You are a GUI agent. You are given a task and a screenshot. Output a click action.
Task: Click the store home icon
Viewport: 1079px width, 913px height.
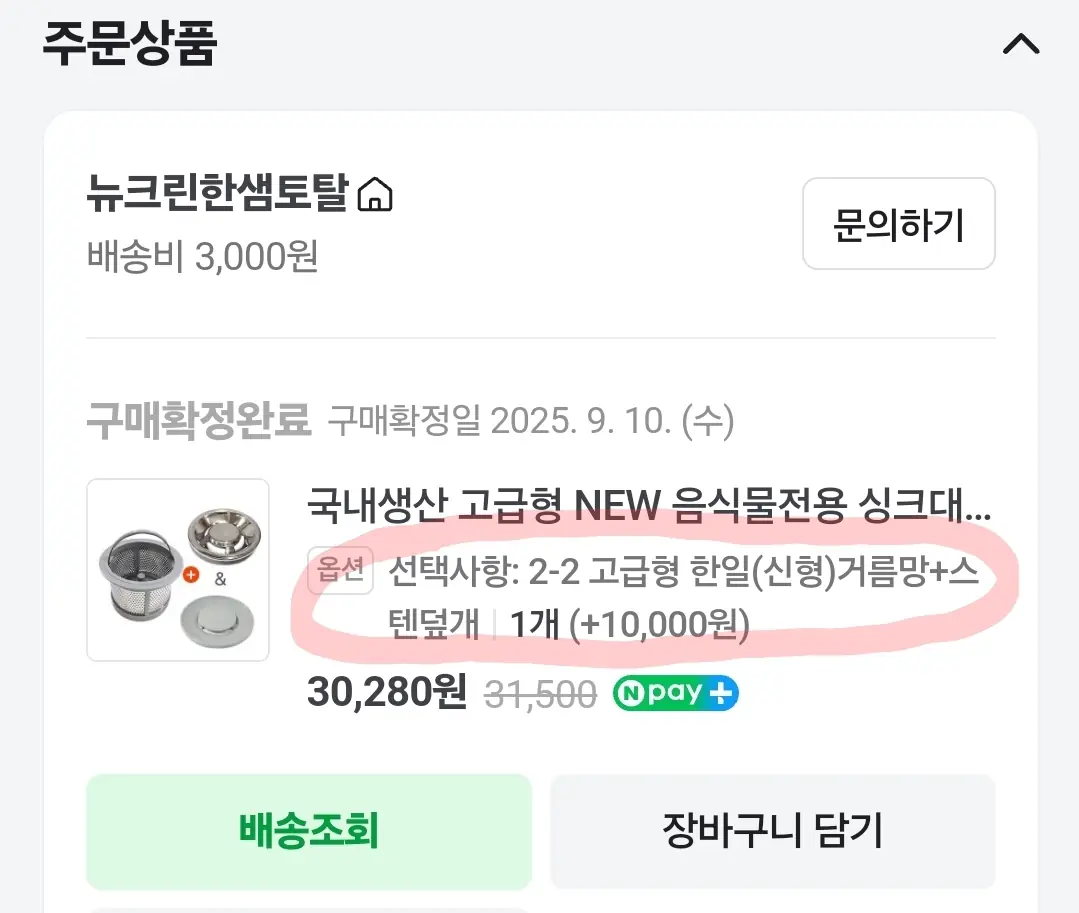(x=375, y=195)
